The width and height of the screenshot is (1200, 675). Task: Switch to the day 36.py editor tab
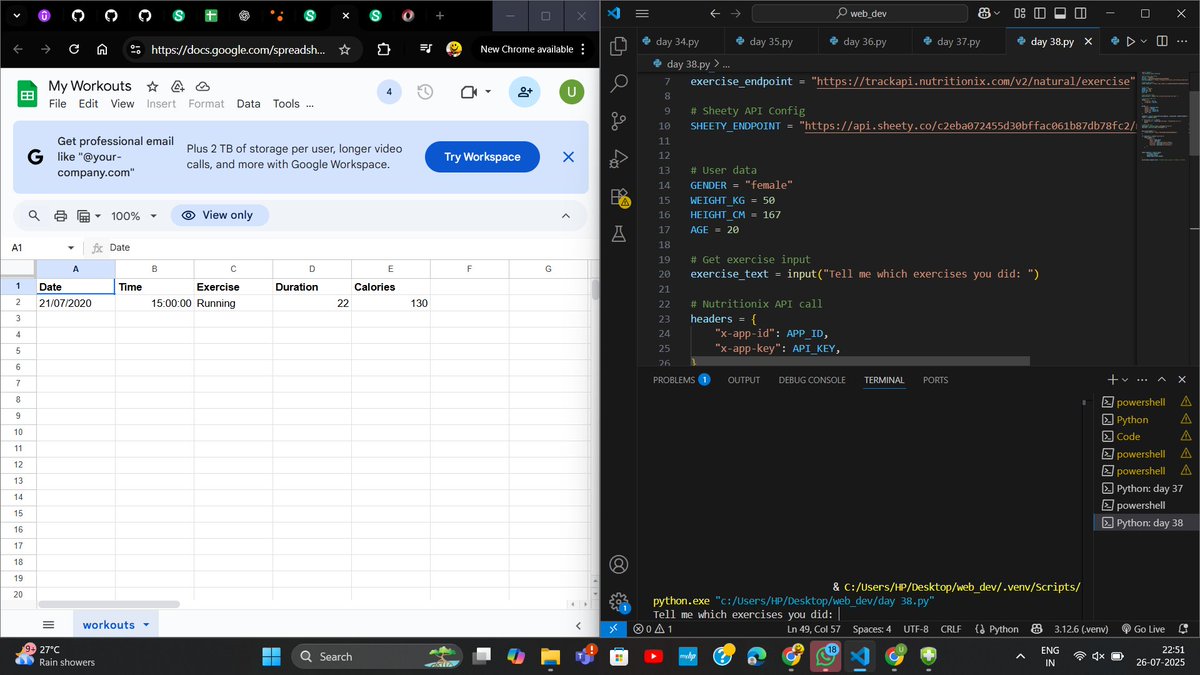tap(858, 41)
